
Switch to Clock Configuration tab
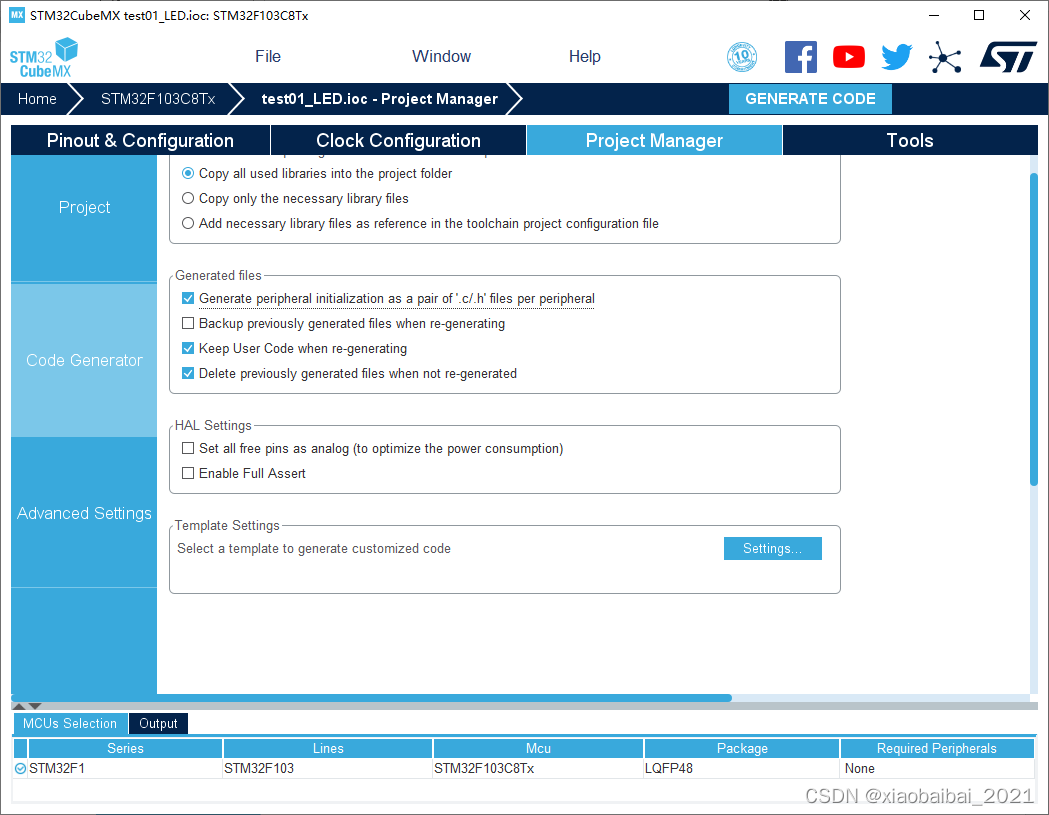(x=399, y=141)
